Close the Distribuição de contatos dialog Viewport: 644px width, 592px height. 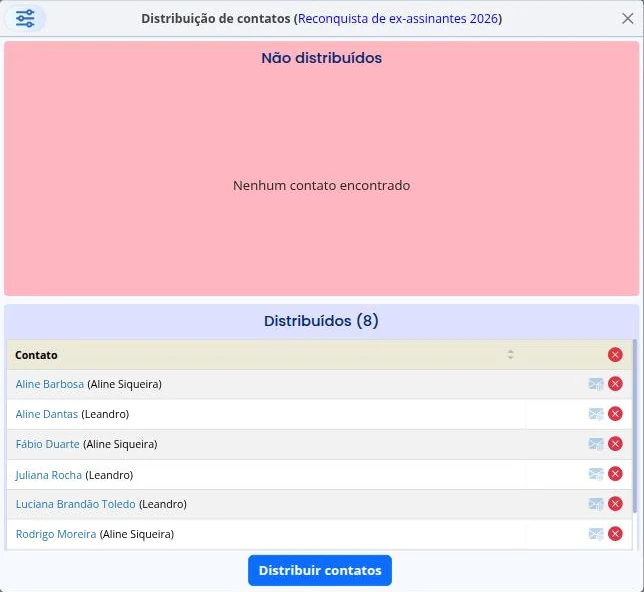coord(627,18)
